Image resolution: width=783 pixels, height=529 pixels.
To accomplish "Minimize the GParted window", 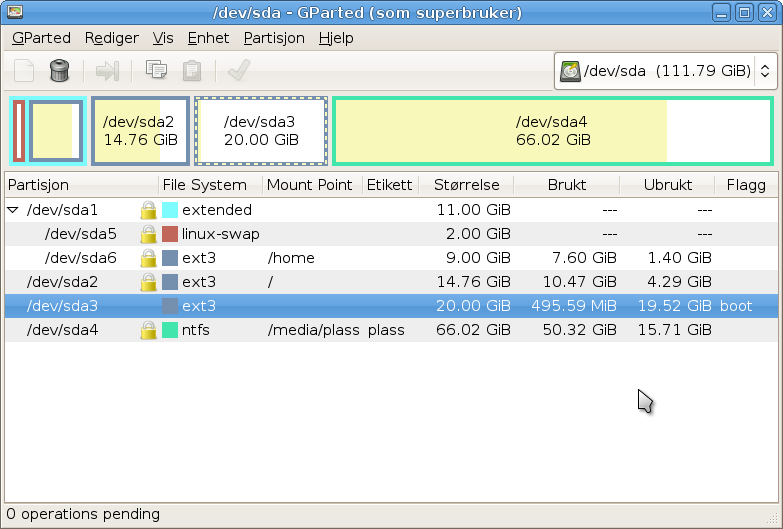I will pyautogui.click(x=722, y=12).
